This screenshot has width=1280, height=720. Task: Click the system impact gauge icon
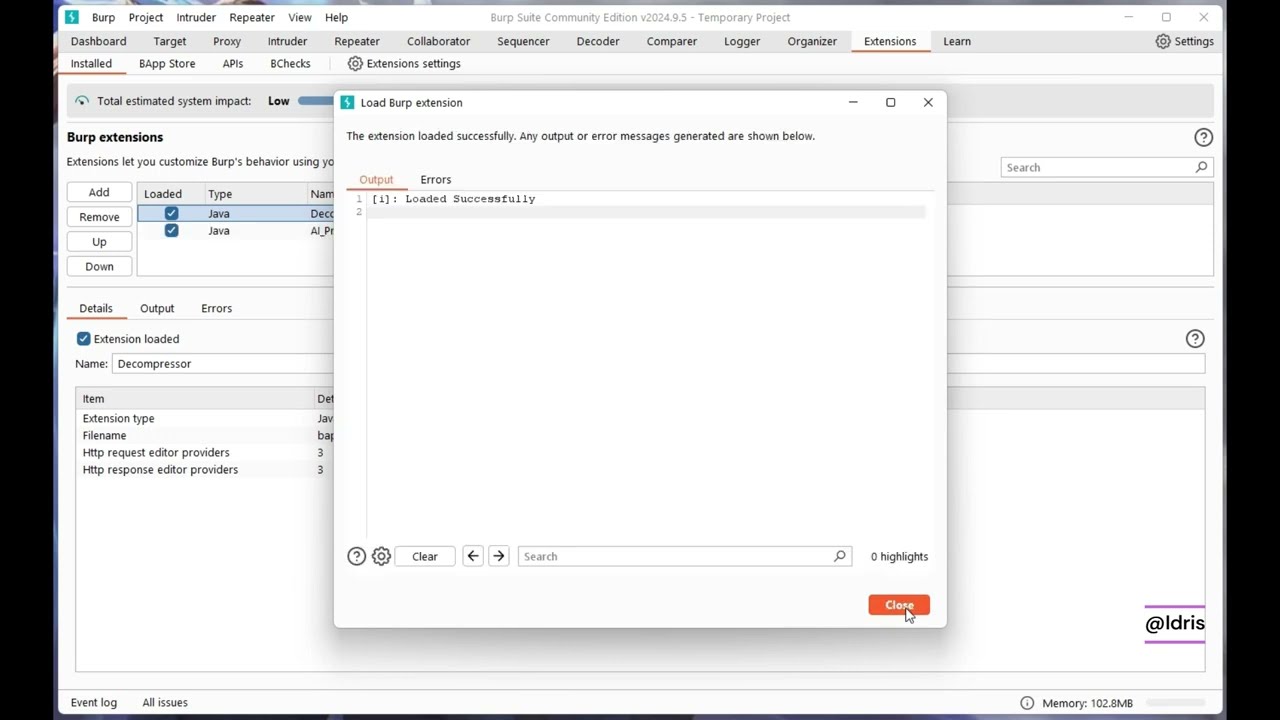pos(81,101)
